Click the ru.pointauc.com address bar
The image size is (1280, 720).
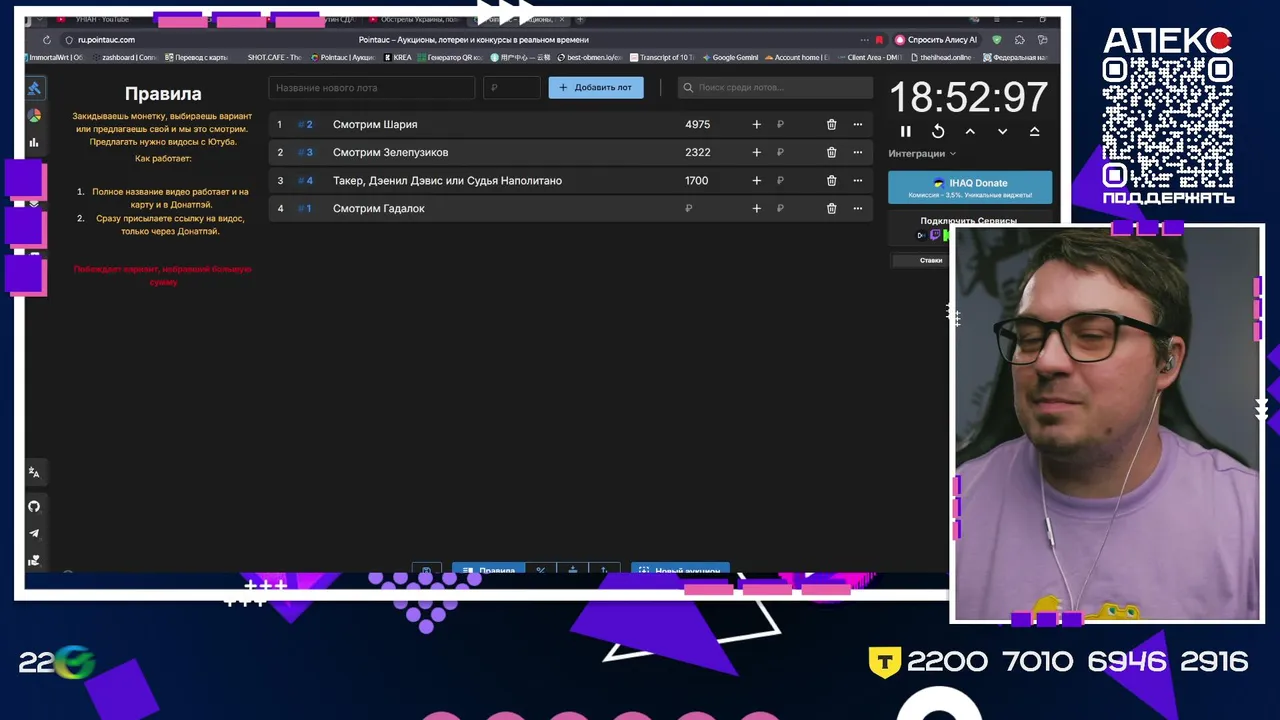tap(106, 40)
